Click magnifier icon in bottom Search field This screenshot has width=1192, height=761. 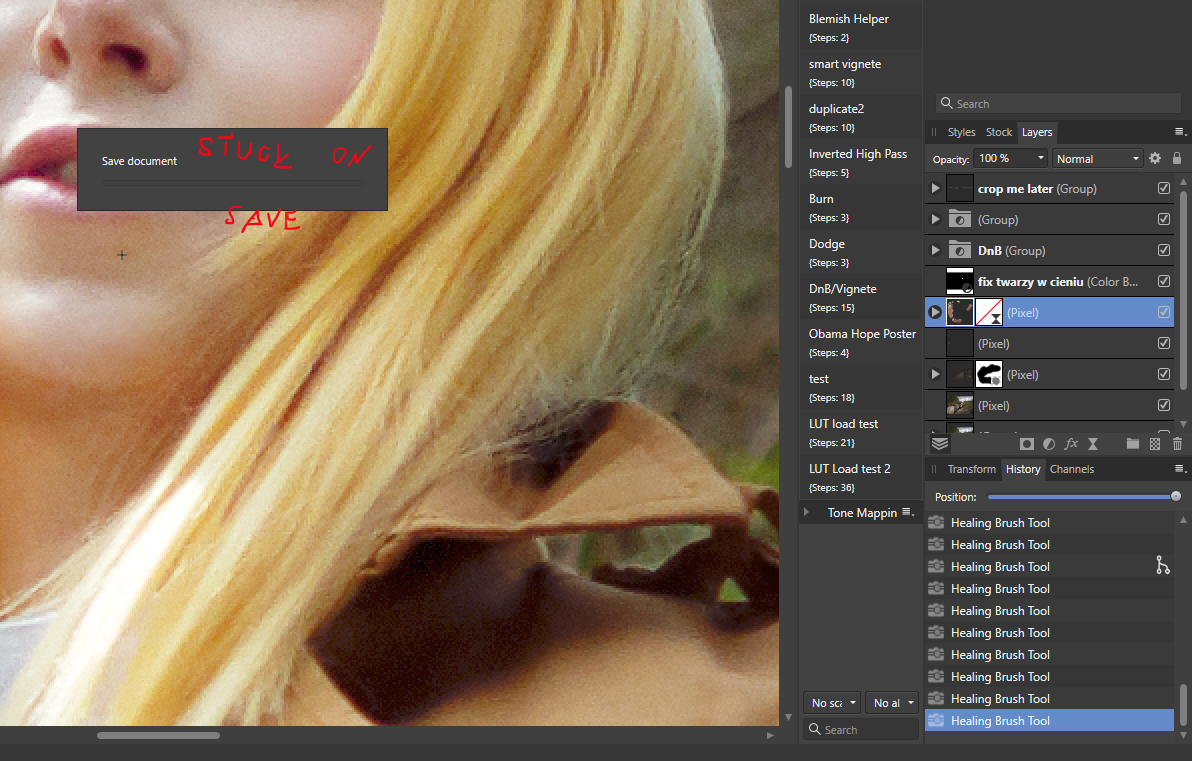(815, 729)
